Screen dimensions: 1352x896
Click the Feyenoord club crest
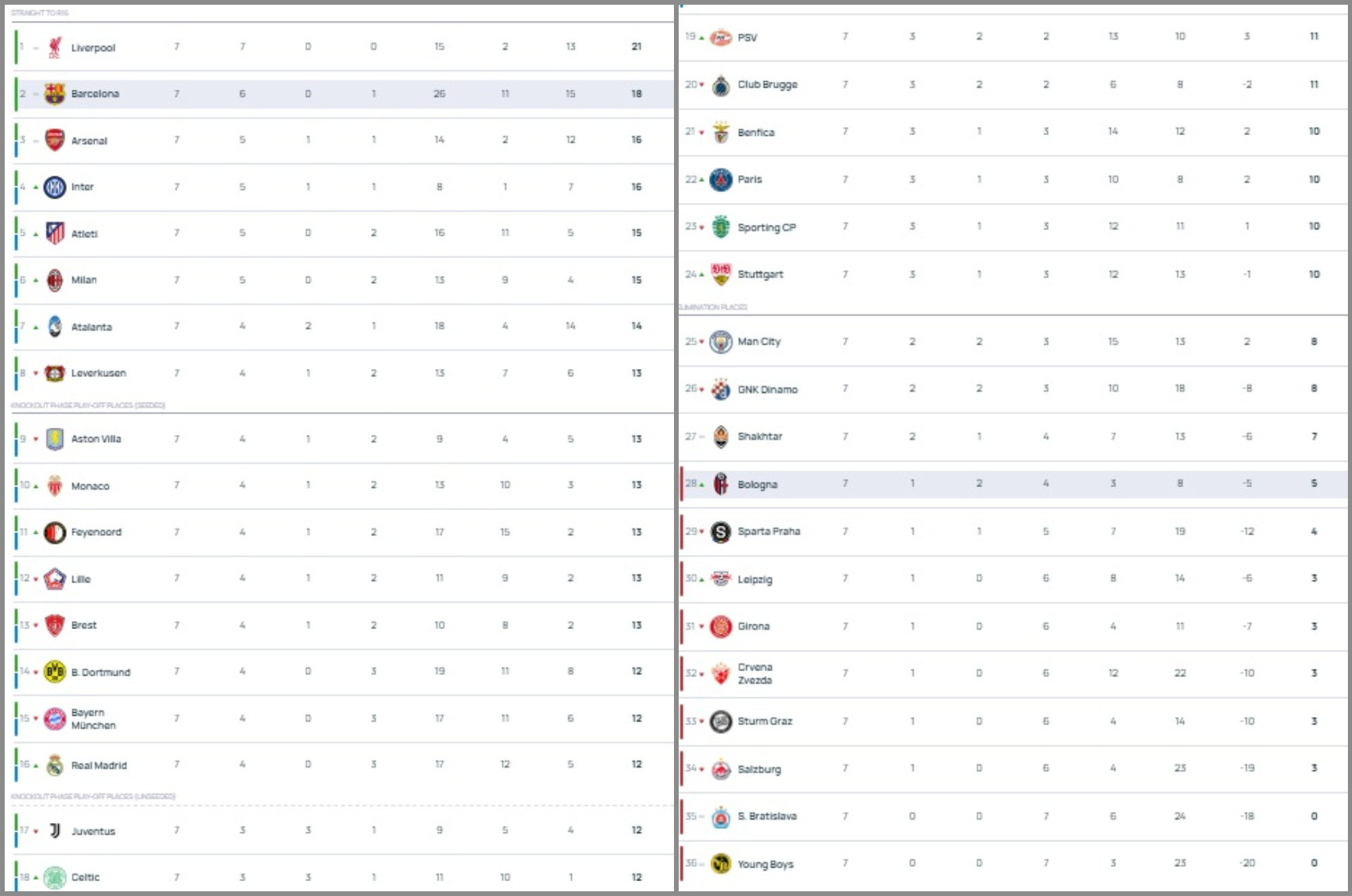(55, 532)
